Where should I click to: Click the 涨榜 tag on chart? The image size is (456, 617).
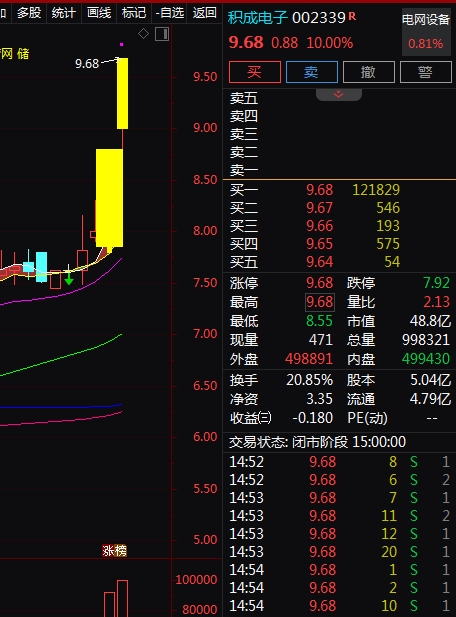click(114, 550)
